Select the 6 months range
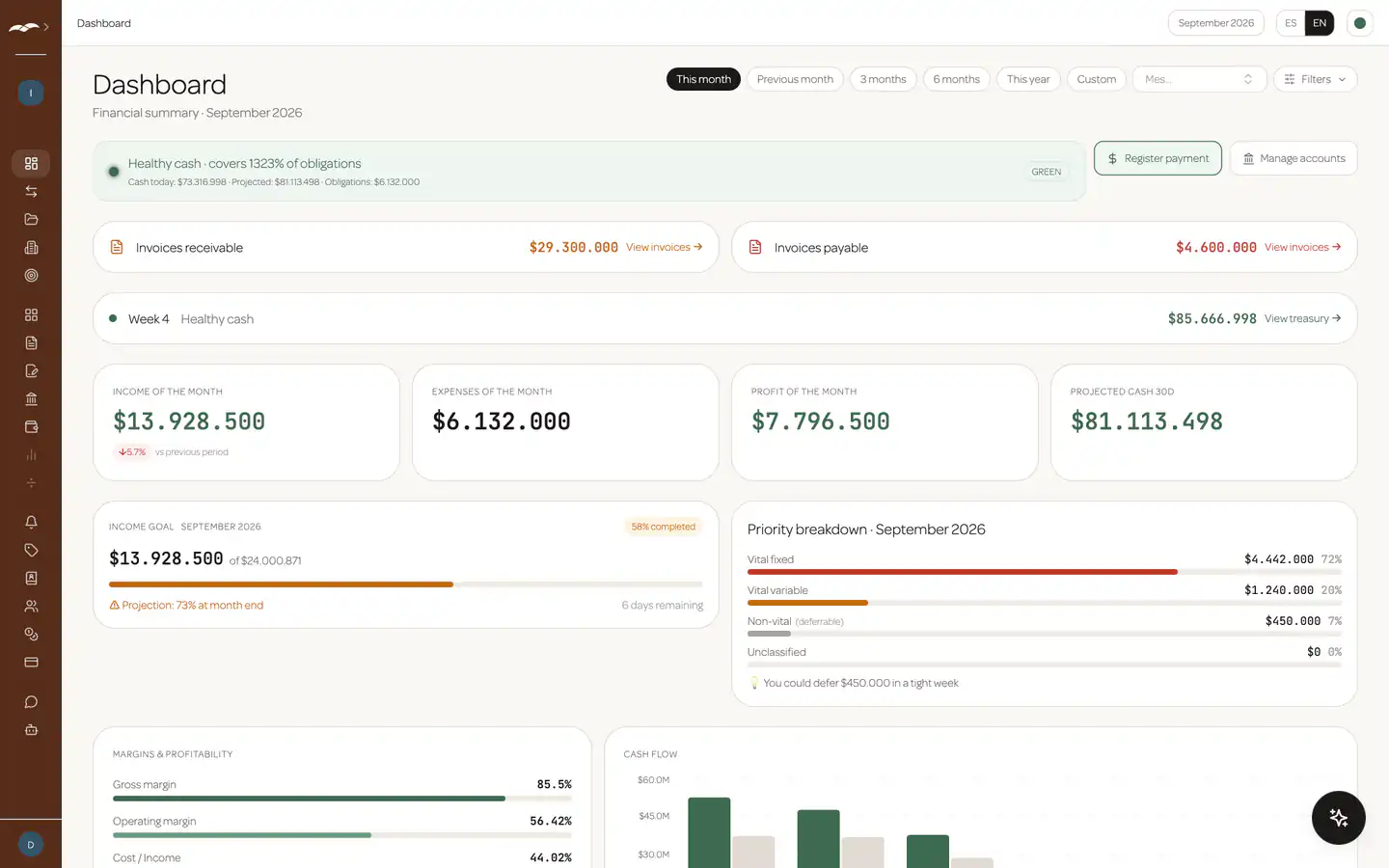 coord(956,79)
